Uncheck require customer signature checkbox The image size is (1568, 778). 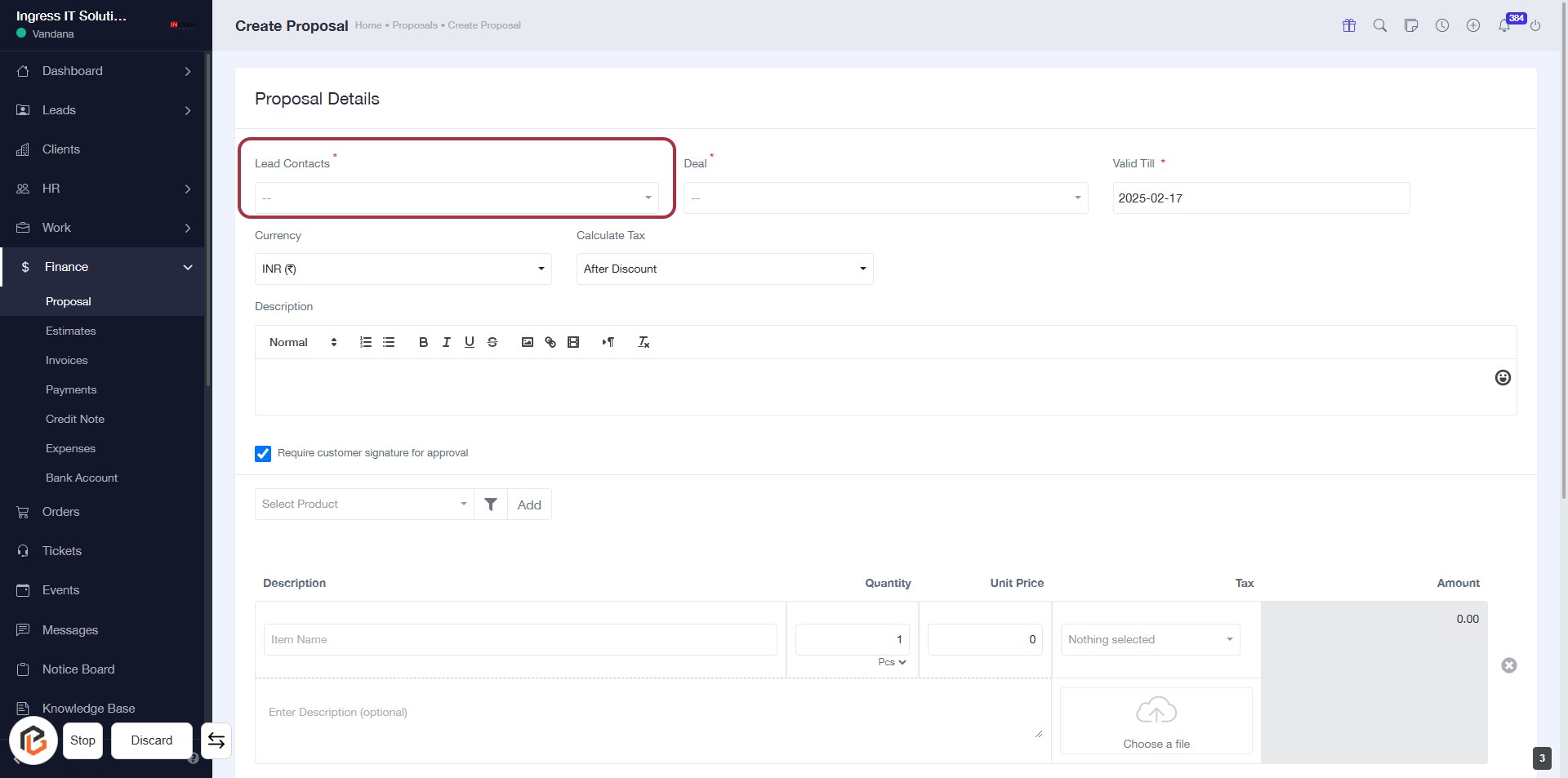pos(263,454)
